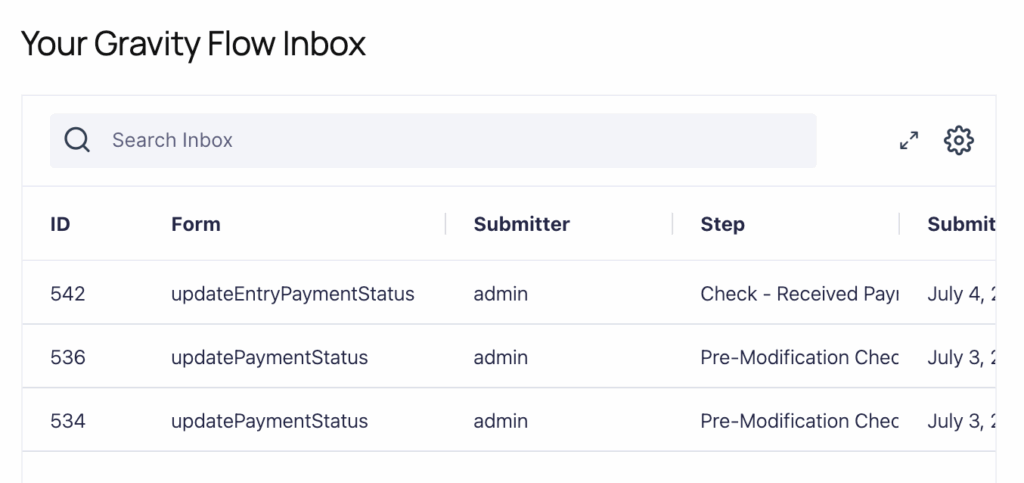
Task: Select the updateEntryPaymentStatus form row
Action: point(292,294)
